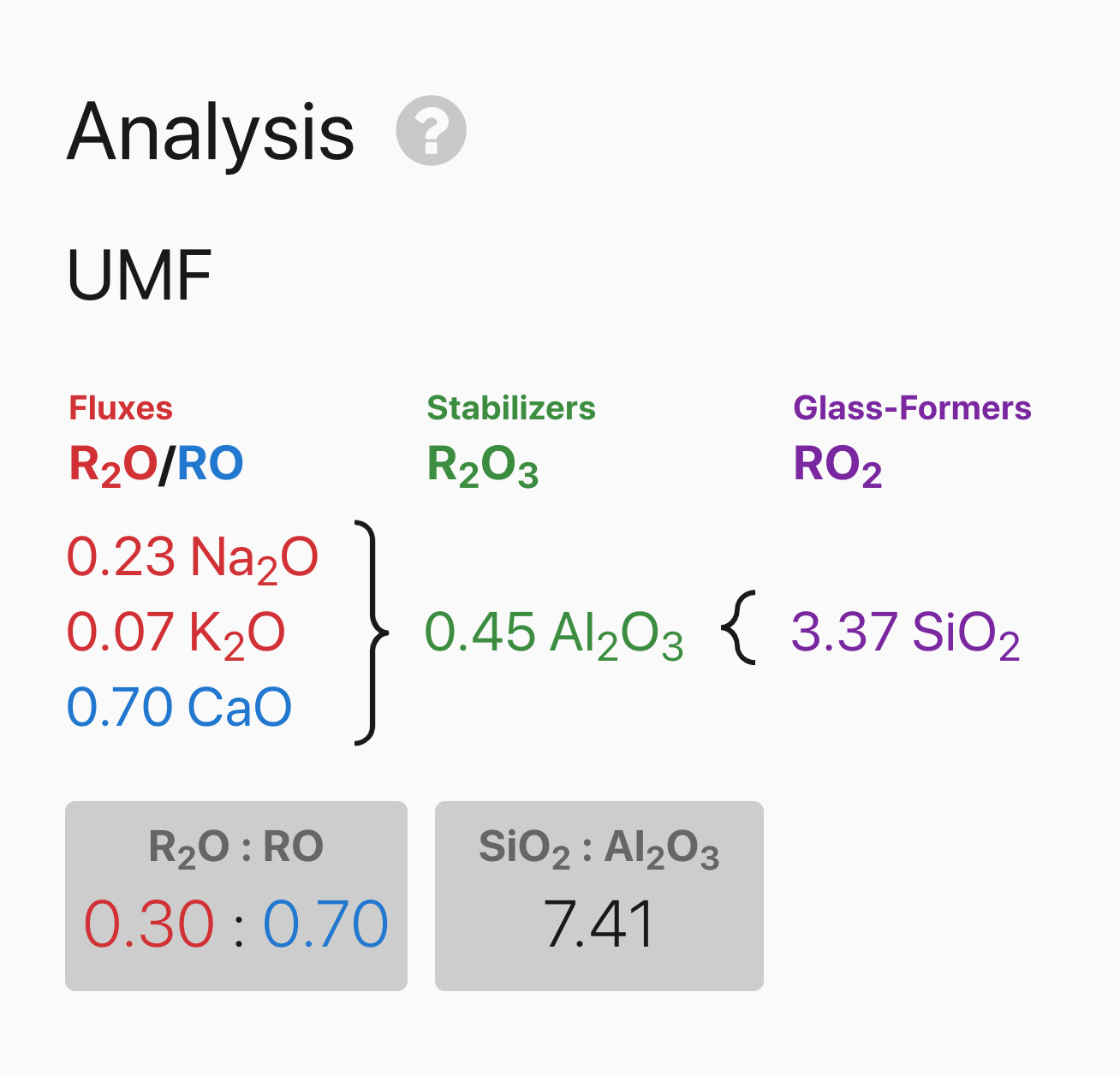Click the 0.45 Al2O3 stabilizer value

coord(554,634)
